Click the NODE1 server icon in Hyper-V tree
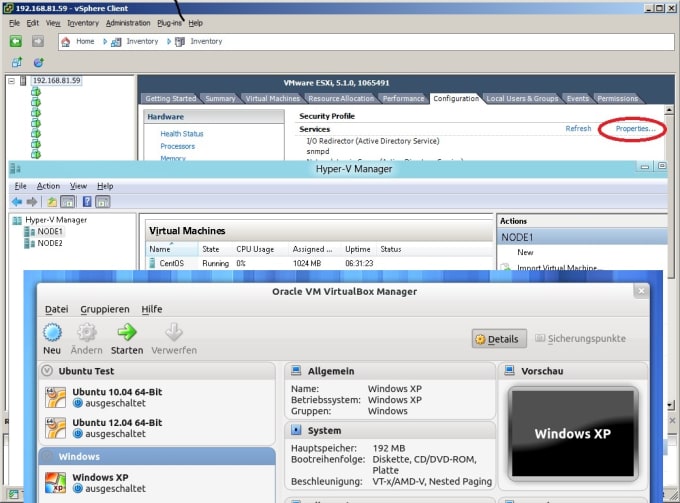680x503 pixels. (x=29, y=232)
